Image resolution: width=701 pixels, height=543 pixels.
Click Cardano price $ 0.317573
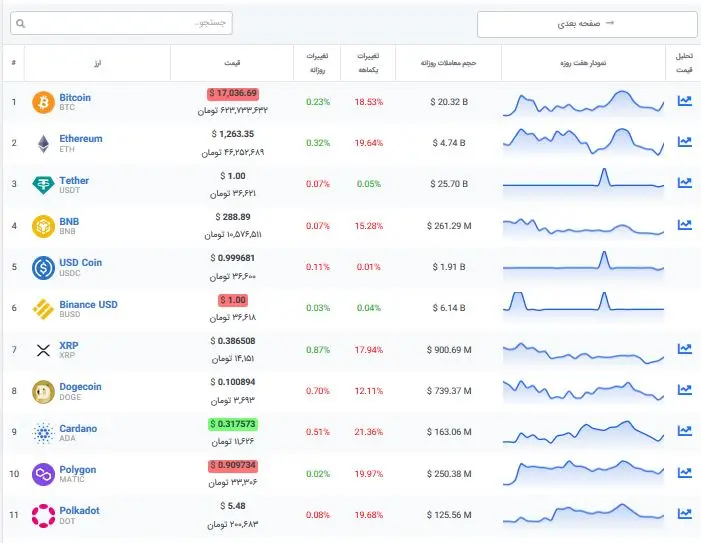click(233, 424)
